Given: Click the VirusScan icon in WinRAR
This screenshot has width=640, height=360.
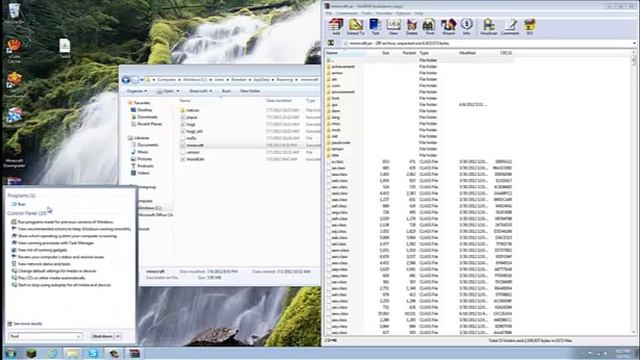Looking at the screenshot, I should (x=489, y=27).
